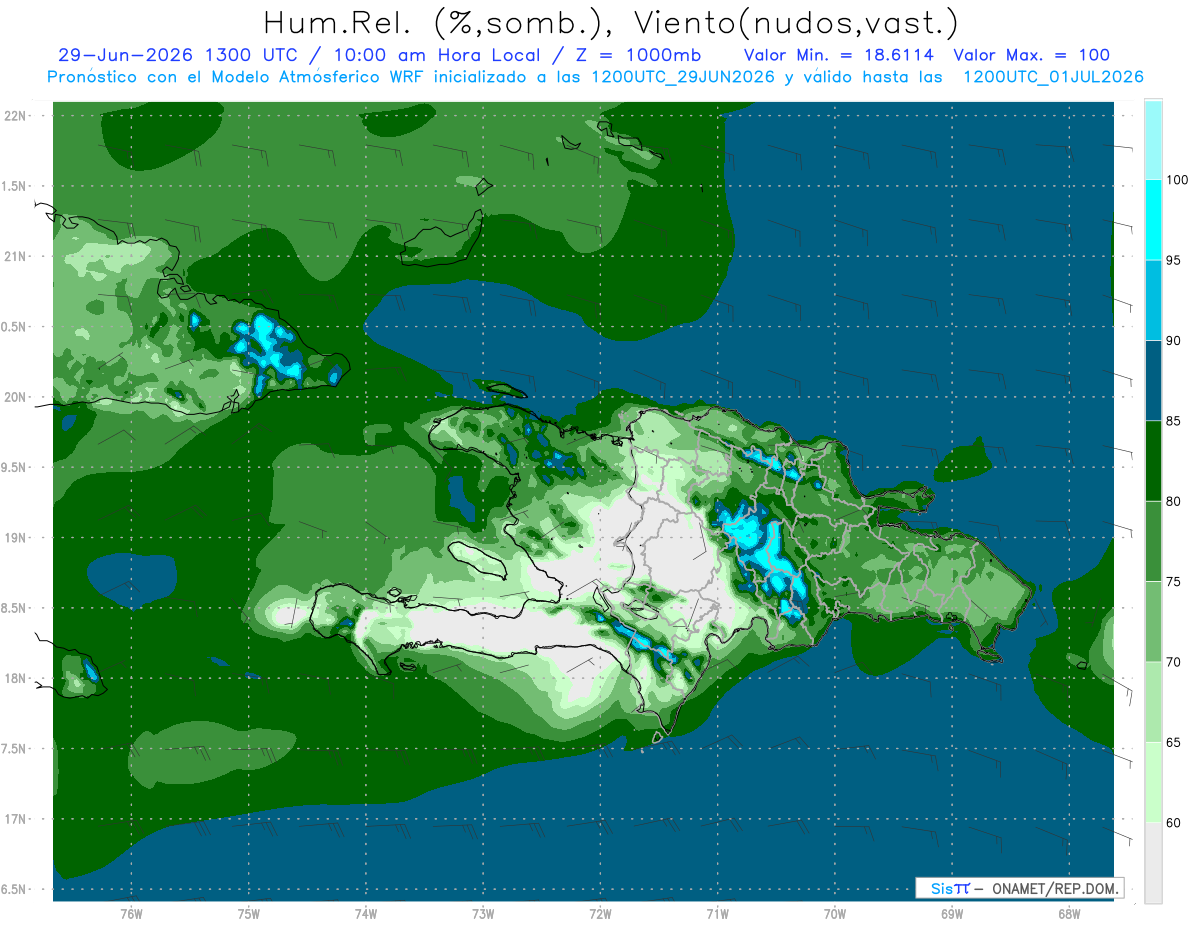Viewport: 1200px width, 927px height.
Task: Choose the pale green 60–65 colorbar segment
Action: [1153, 782]
